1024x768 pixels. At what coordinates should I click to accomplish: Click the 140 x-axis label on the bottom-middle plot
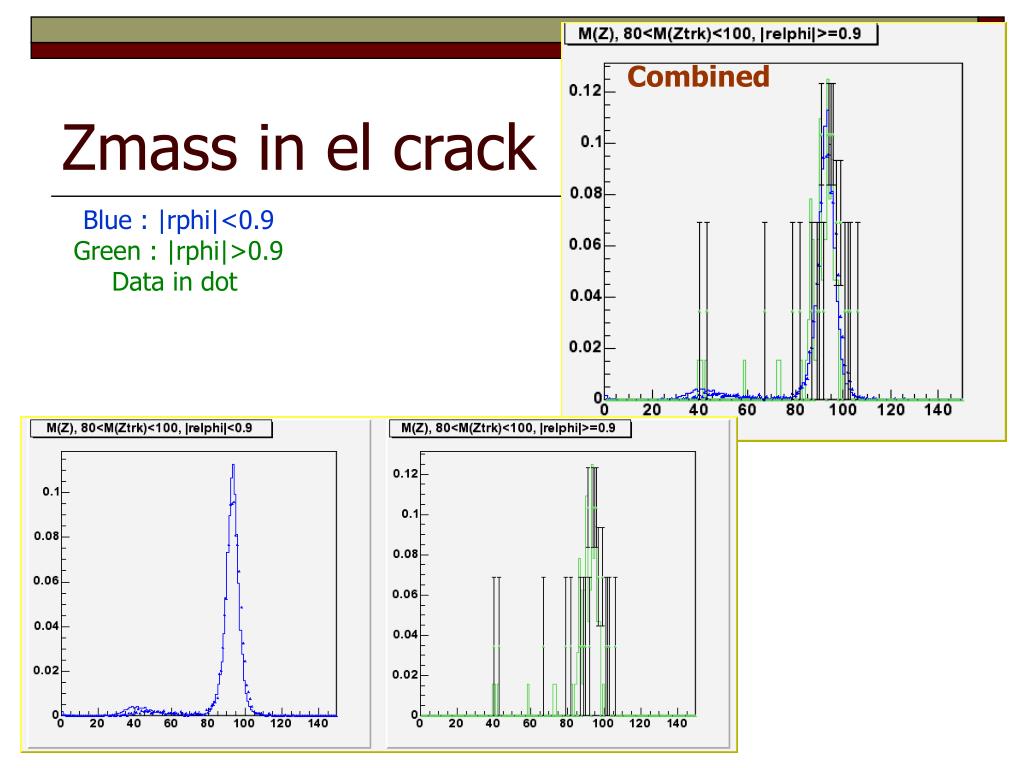coord(677,723)
